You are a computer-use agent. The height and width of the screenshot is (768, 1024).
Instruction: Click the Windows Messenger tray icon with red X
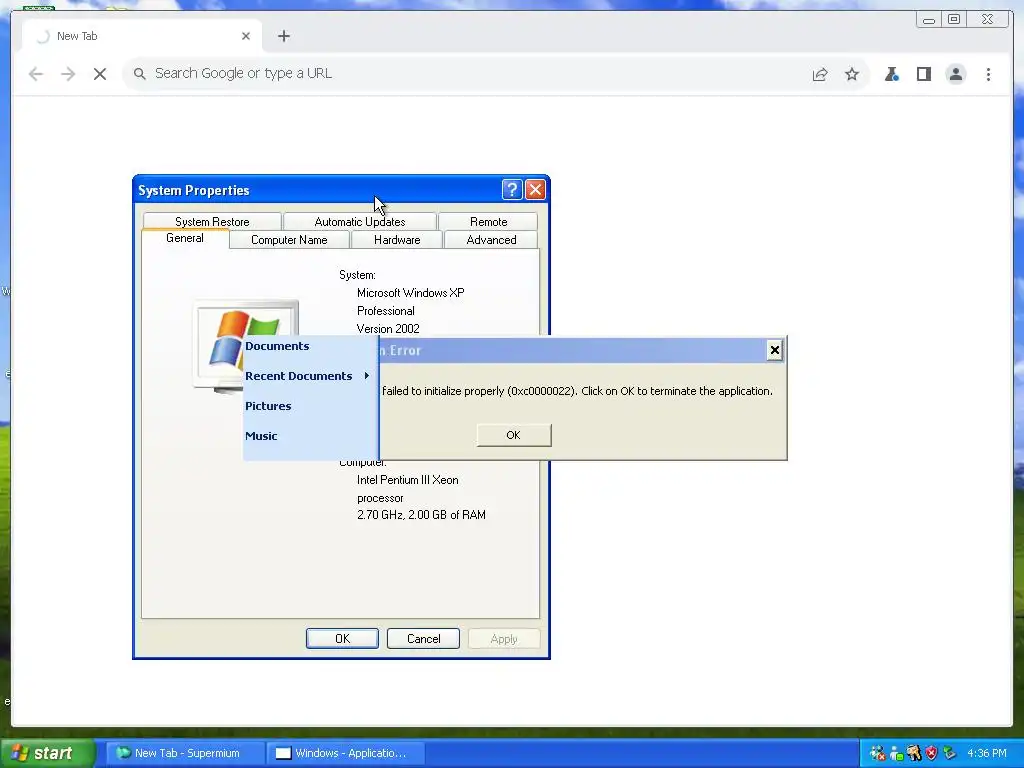click(877, 753)
